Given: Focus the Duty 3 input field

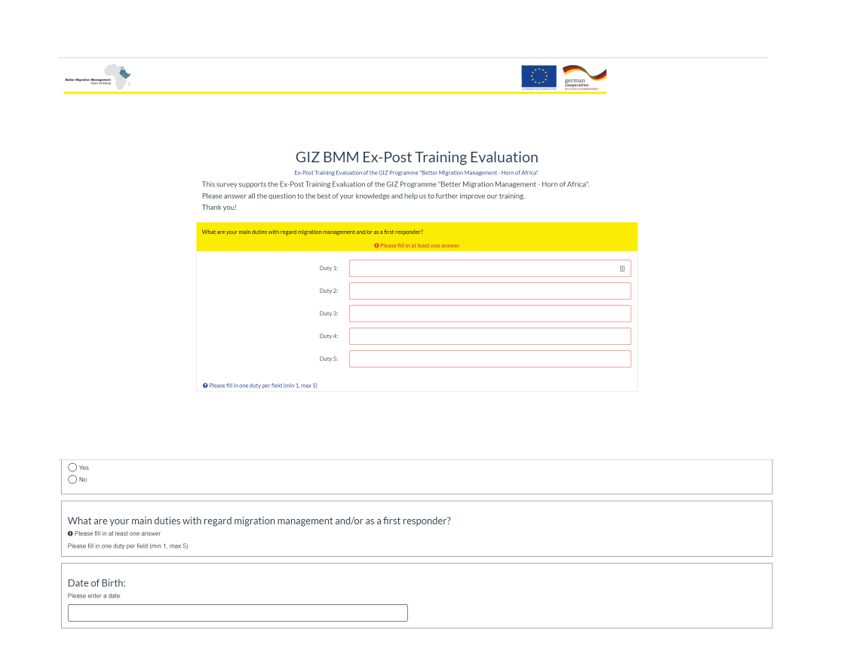Looking at the screenshot, I should [490, 313].
